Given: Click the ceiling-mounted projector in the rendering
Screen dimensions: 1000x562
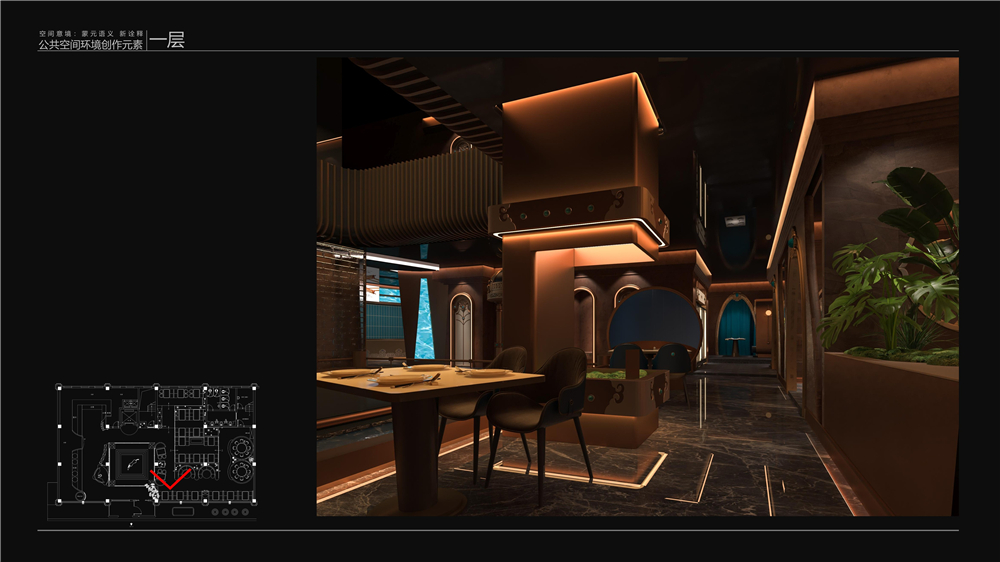Looking at the screenshot, I should point(737,219).
